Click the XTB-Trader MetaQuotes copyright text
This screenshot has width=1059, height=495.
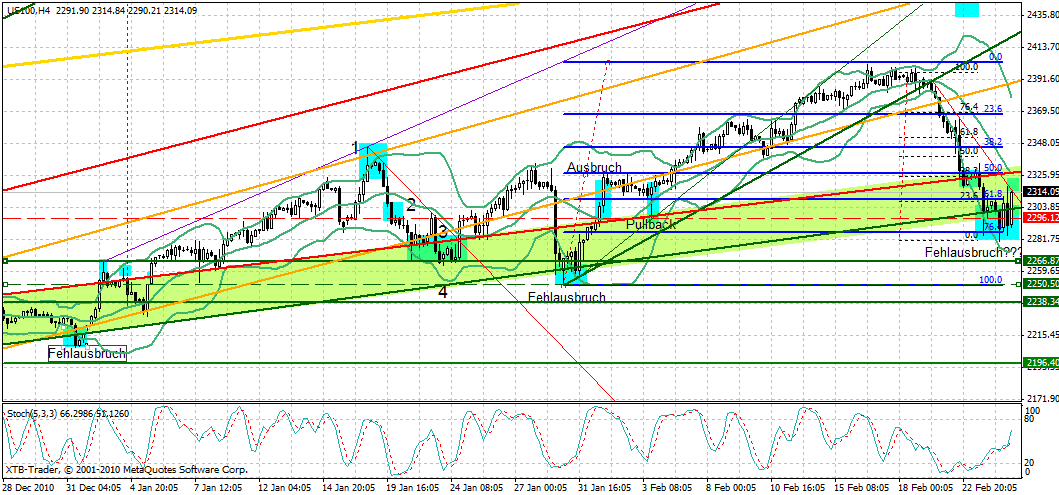pos(127,469)
